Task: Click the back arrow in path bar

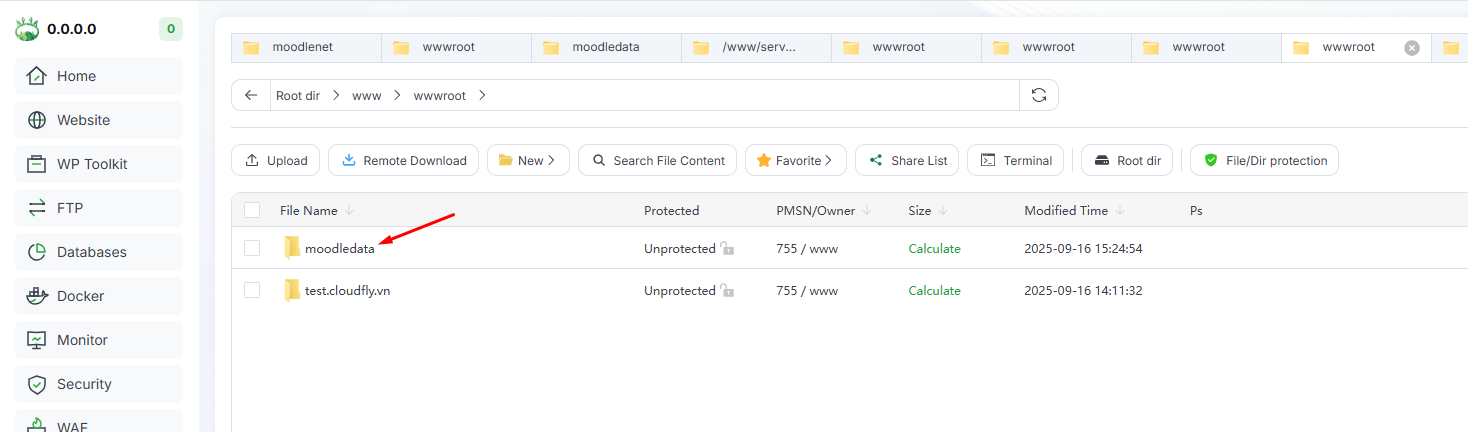Action: click(251, 95)
